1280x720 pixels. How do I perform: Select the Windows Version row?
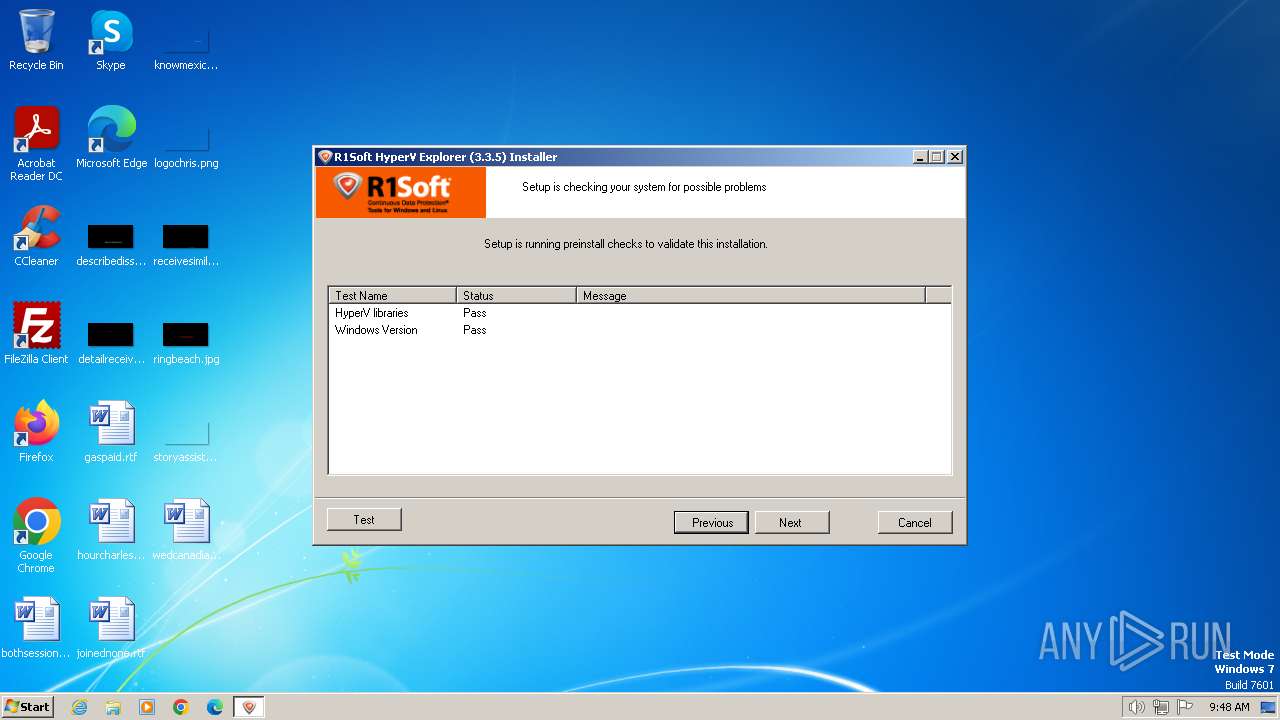tap(639, 330)
